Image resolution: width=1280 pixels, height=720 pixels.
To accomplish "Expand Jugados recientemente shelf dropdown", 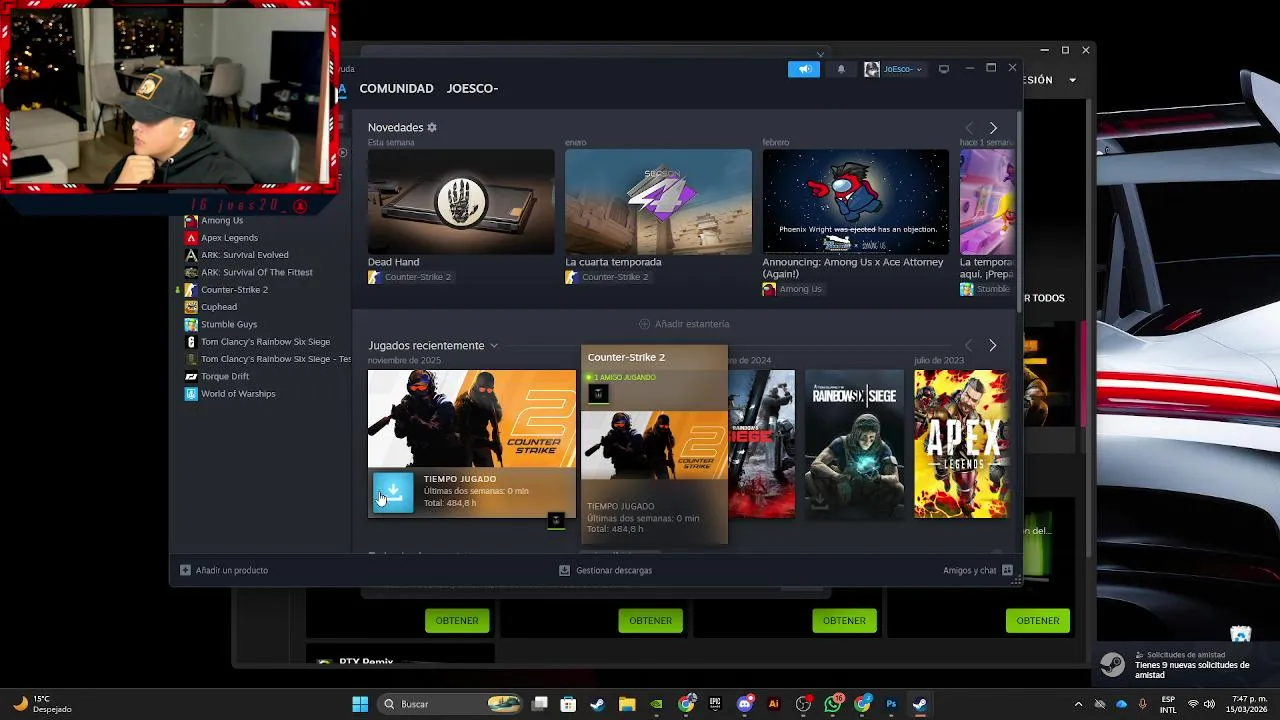I will pos(494,345).
